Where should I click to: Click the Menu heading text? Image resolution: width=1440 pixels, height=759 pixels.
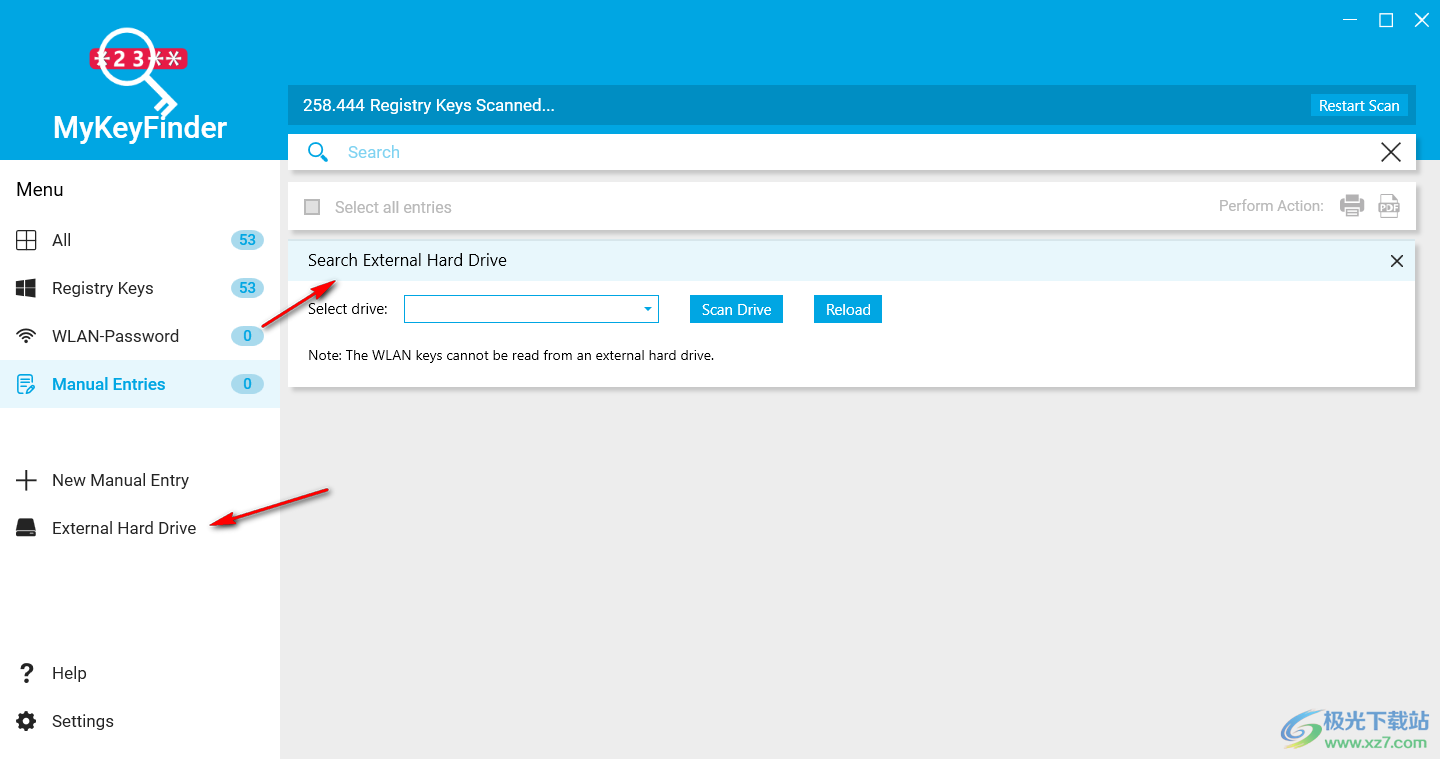click(x=40, y=189)
